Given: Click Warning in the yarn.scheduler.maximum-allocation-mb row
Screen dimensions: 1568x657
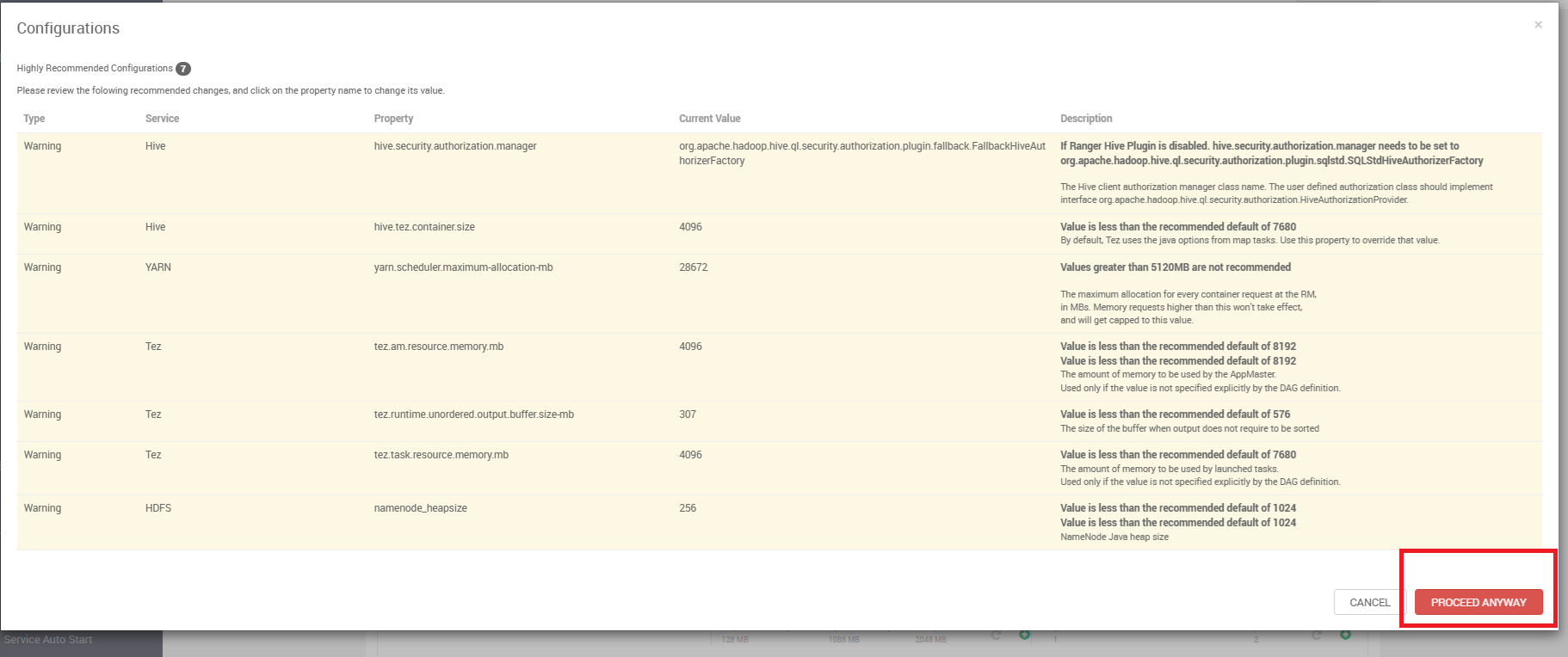Looking at the screenshot, I should point(43,267).
